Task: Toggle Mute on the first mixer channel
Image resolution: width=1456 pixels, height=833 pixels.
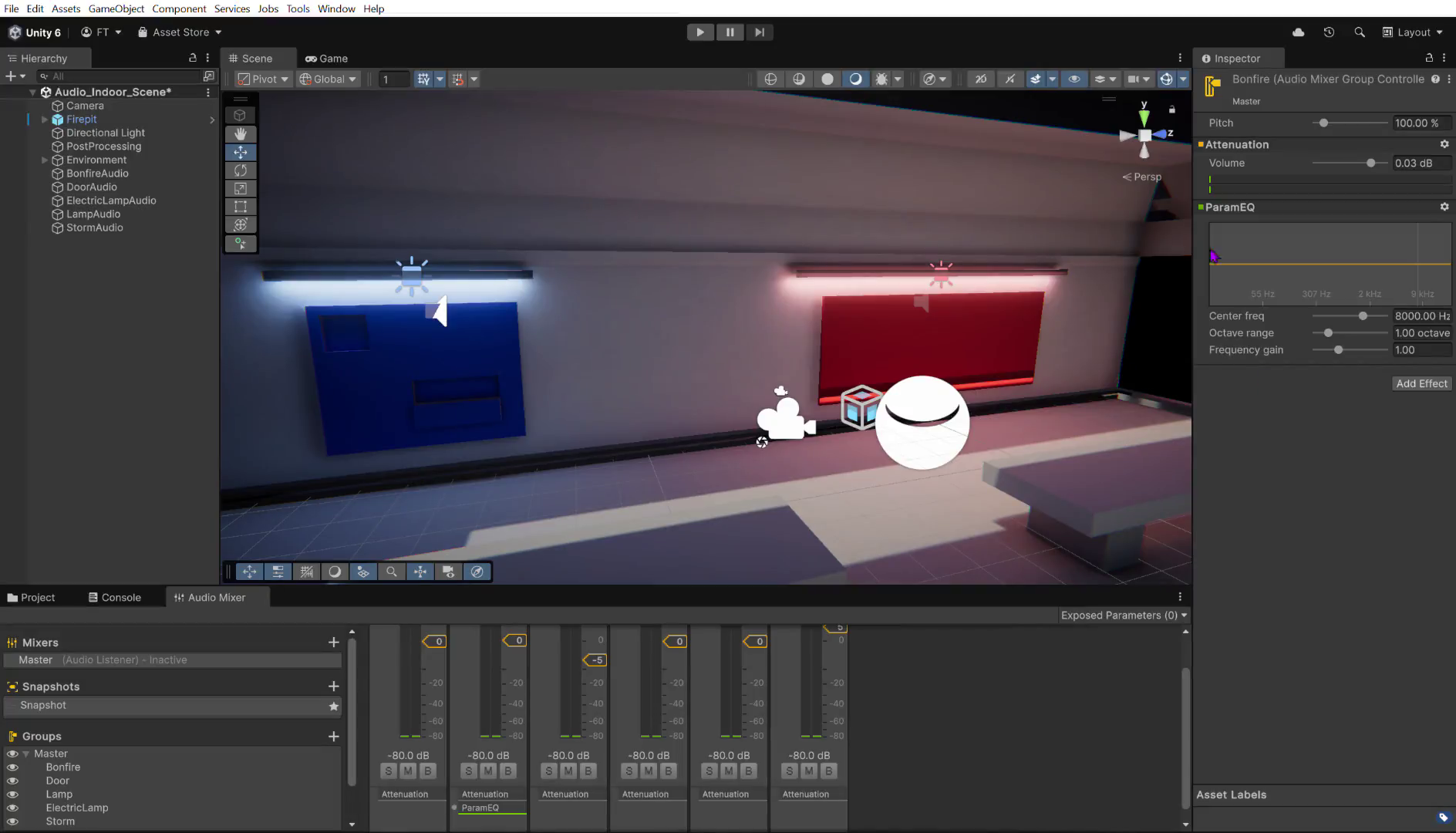Action: [408, 771]
